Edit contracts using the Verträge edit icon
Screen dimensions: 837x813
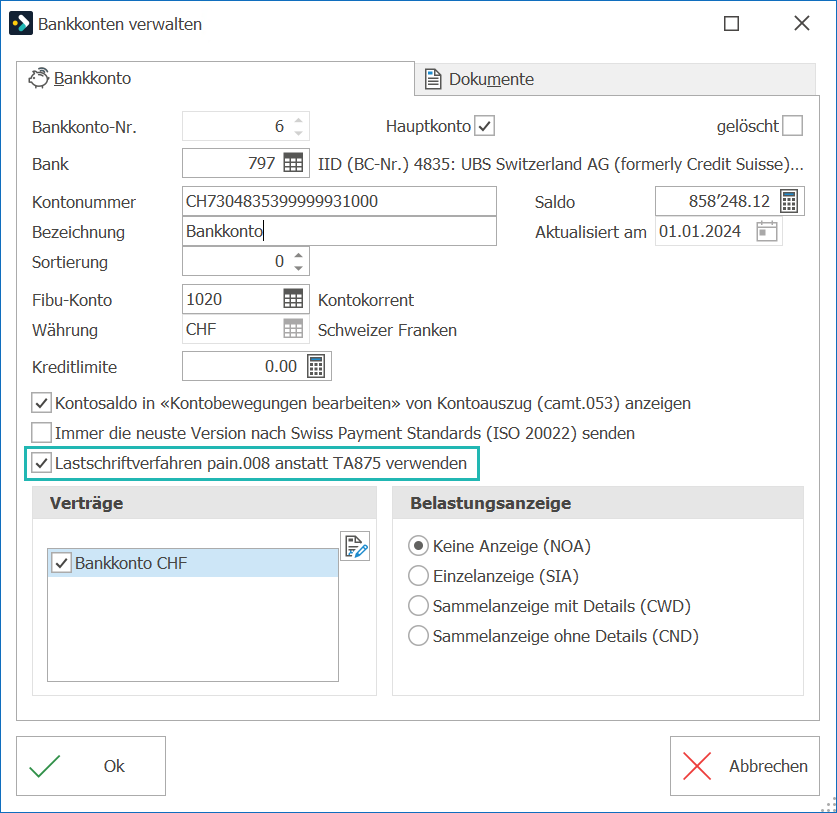356,546
